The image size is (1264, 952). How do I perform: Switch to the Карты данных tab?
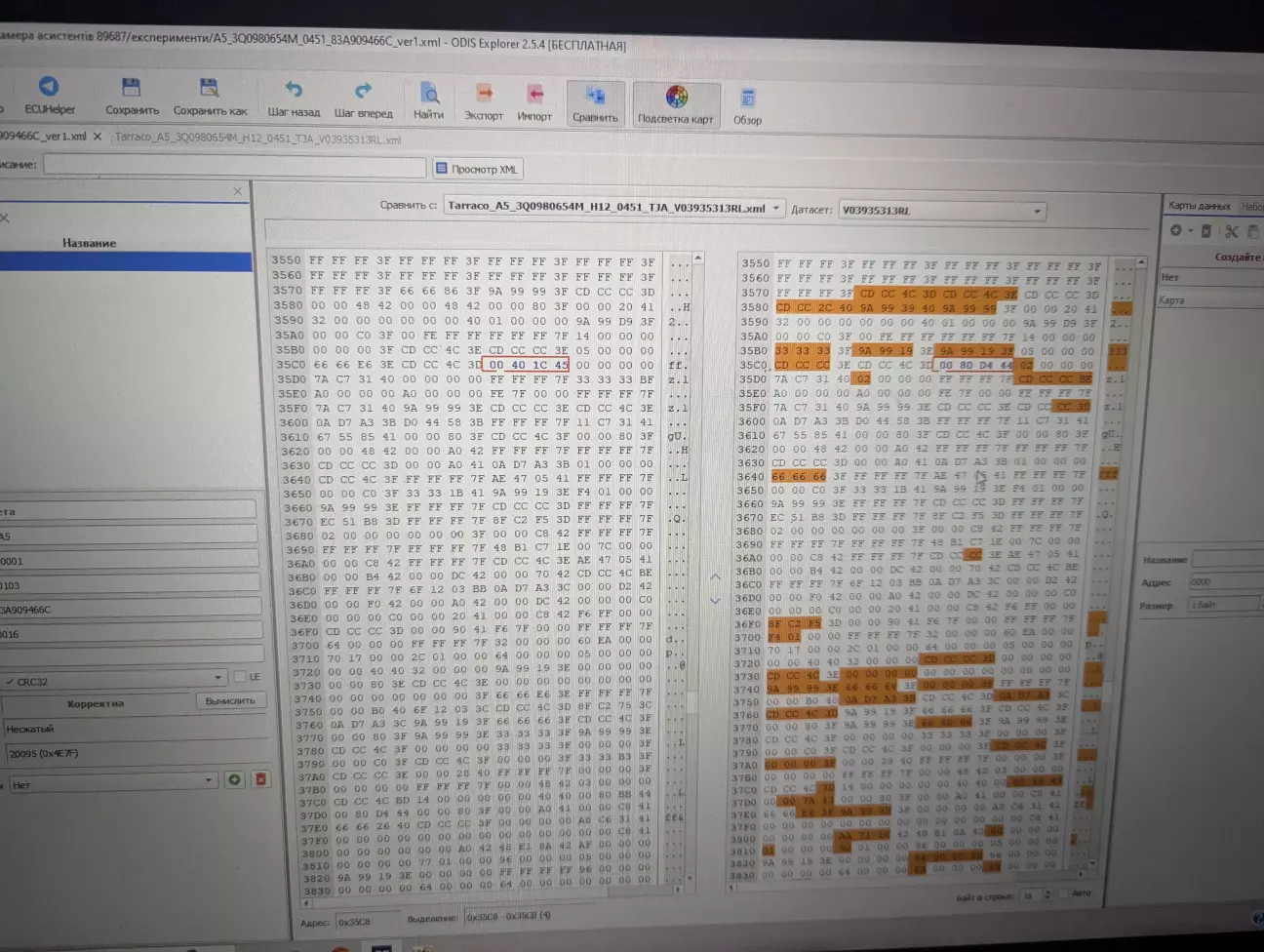[x=1199, y=206]
